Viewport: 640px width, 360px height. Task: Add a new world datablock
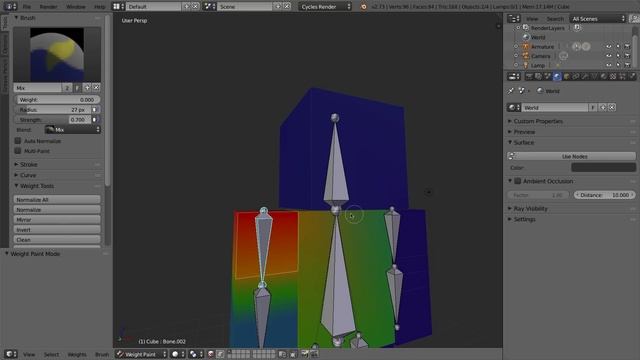[603, 107]
